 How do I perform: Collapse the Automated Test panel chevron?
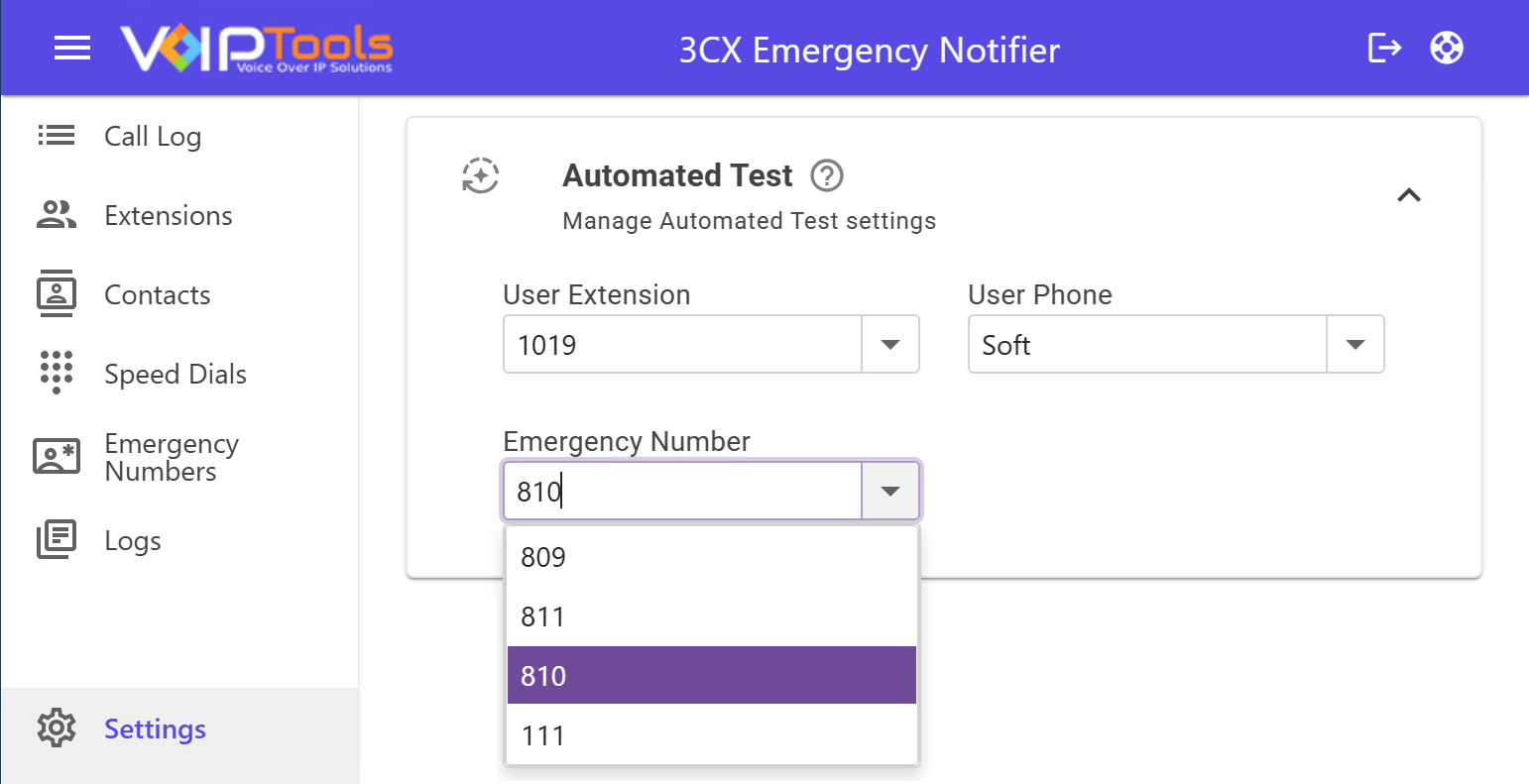click(x=1409, y=195)
